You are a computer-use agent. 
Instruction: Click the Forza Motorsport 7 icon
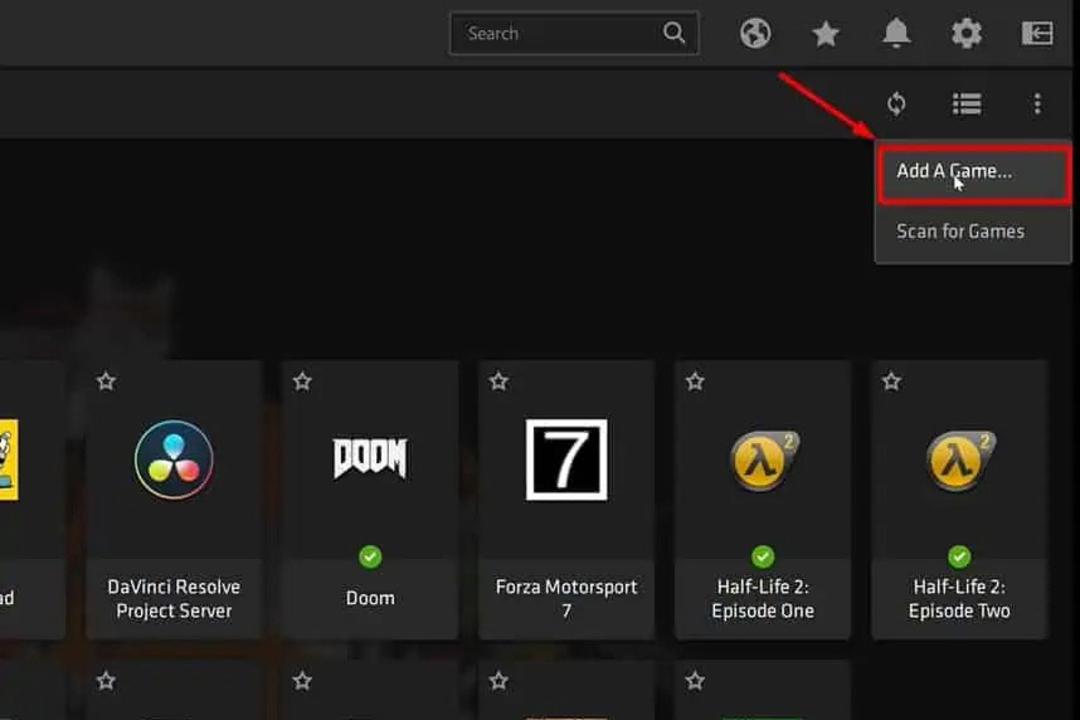[566, 460]
